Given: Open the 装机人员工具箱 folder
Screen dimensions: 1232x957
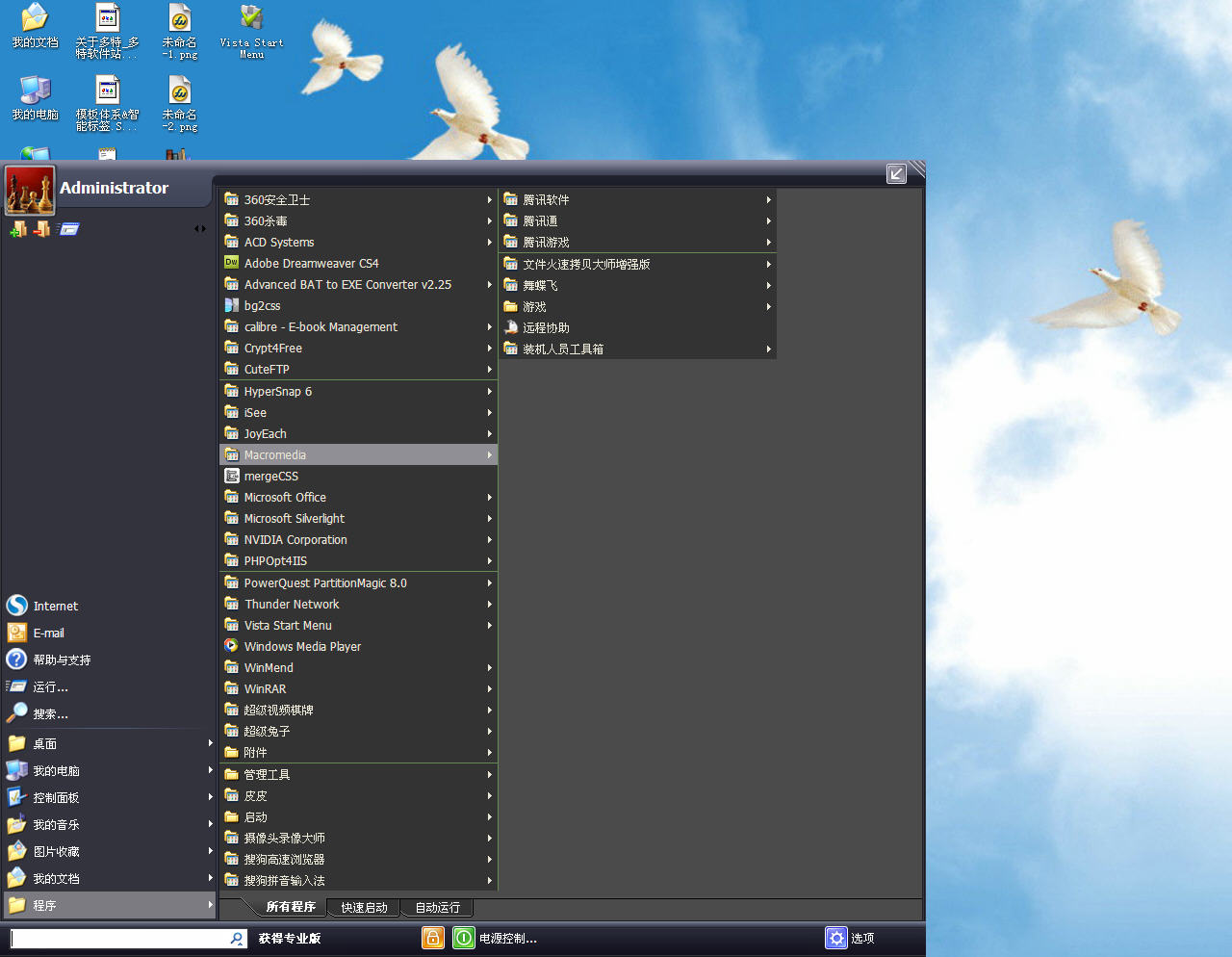Looking at the screenshot, I should click(x=637, y=349).
